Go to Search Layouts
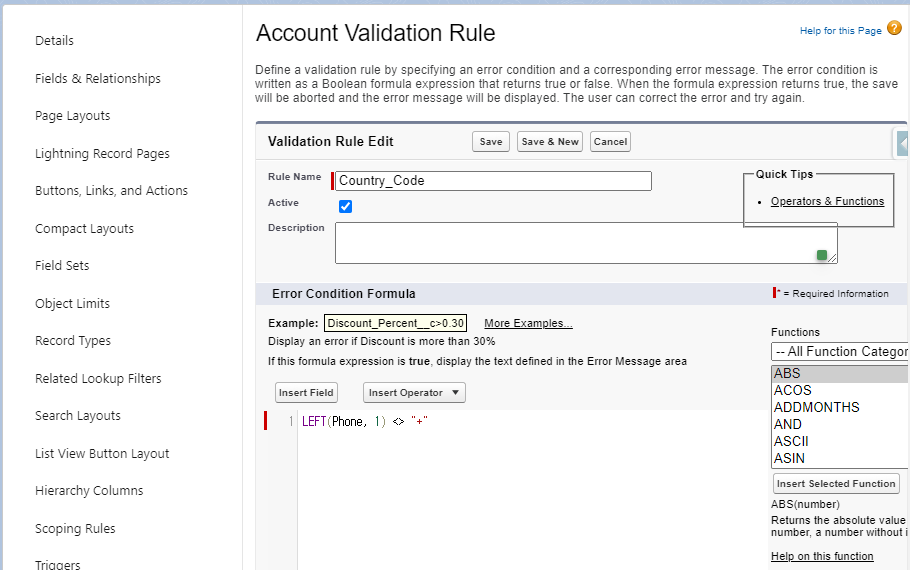This screenshot has width=910, height=570. pos(78,416)
